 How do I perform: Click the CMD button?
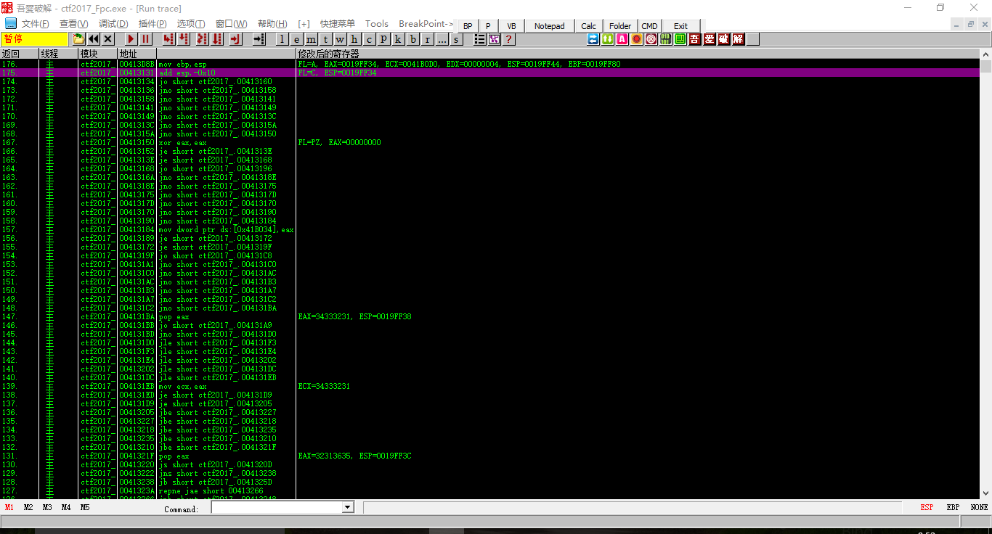tap(649, 25)
